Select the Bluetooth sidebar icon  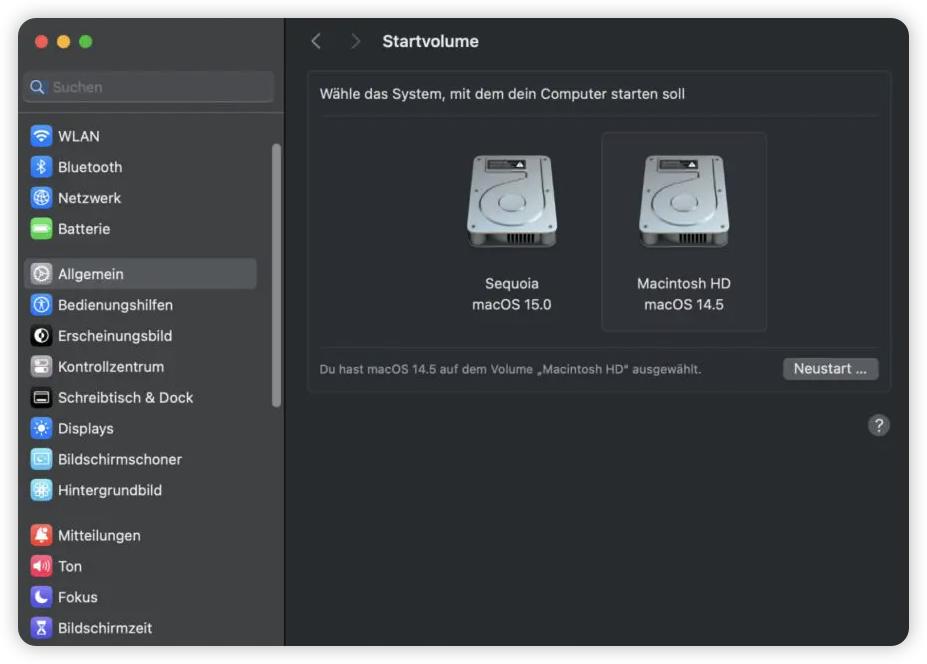click(41, 167)
